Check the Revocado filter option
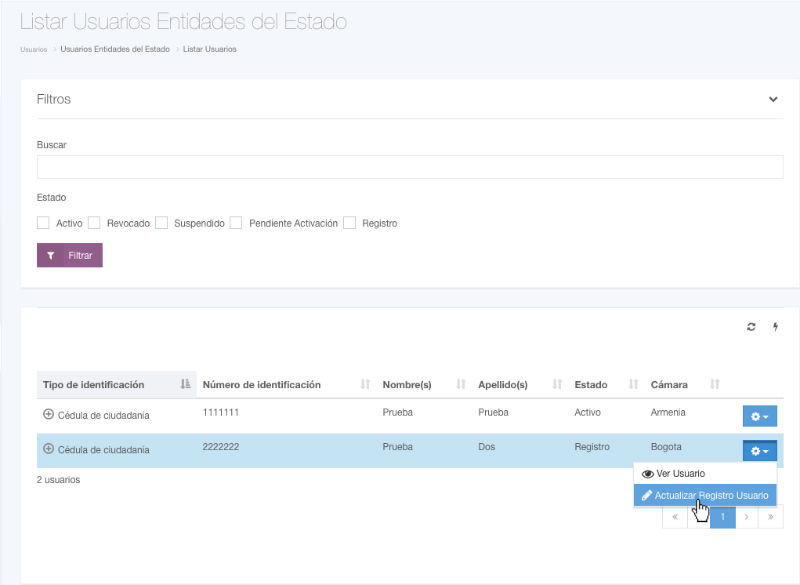Screen dimensions: 800x585 tap(94, 223)
